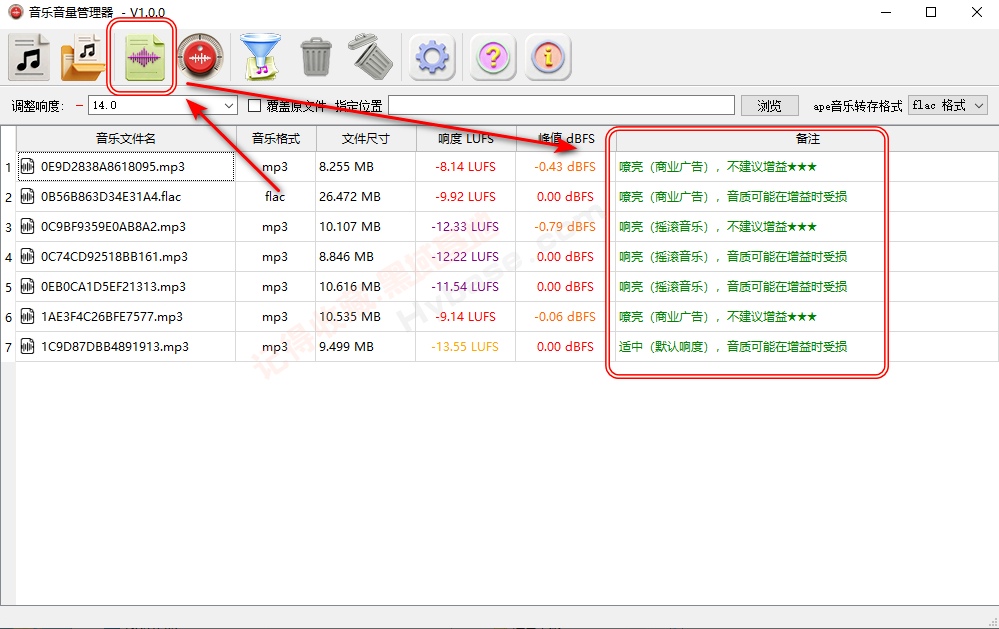Click the add music file icon
Screen dimensions: 999x629
click(x=29, y=57)
